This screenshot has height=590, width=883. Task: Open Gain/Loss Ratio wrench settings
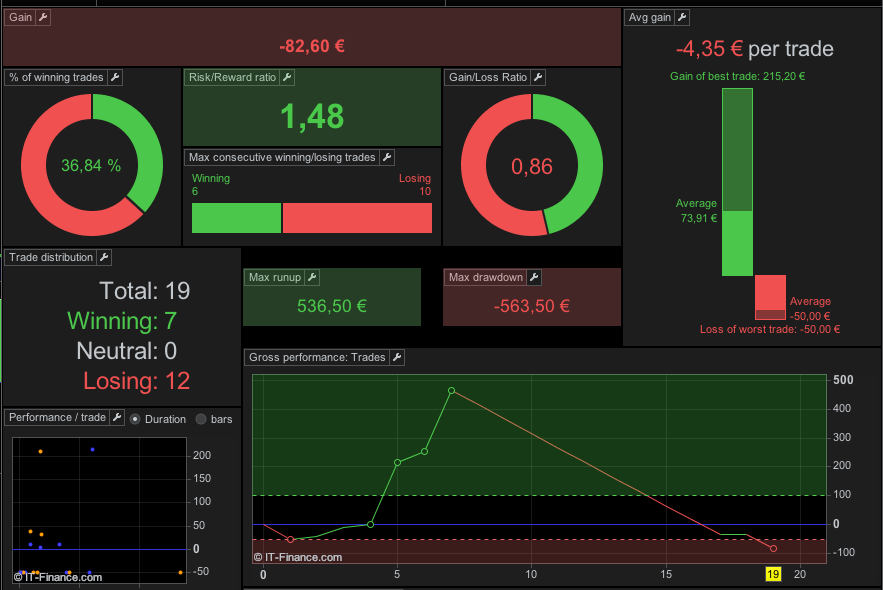538,77
